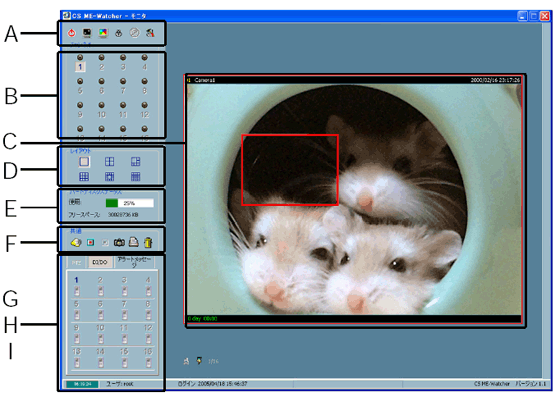Click the hard disk usage 25% bar
The height and width of the screenshot is (397, 560).
[x=130, y=203]
